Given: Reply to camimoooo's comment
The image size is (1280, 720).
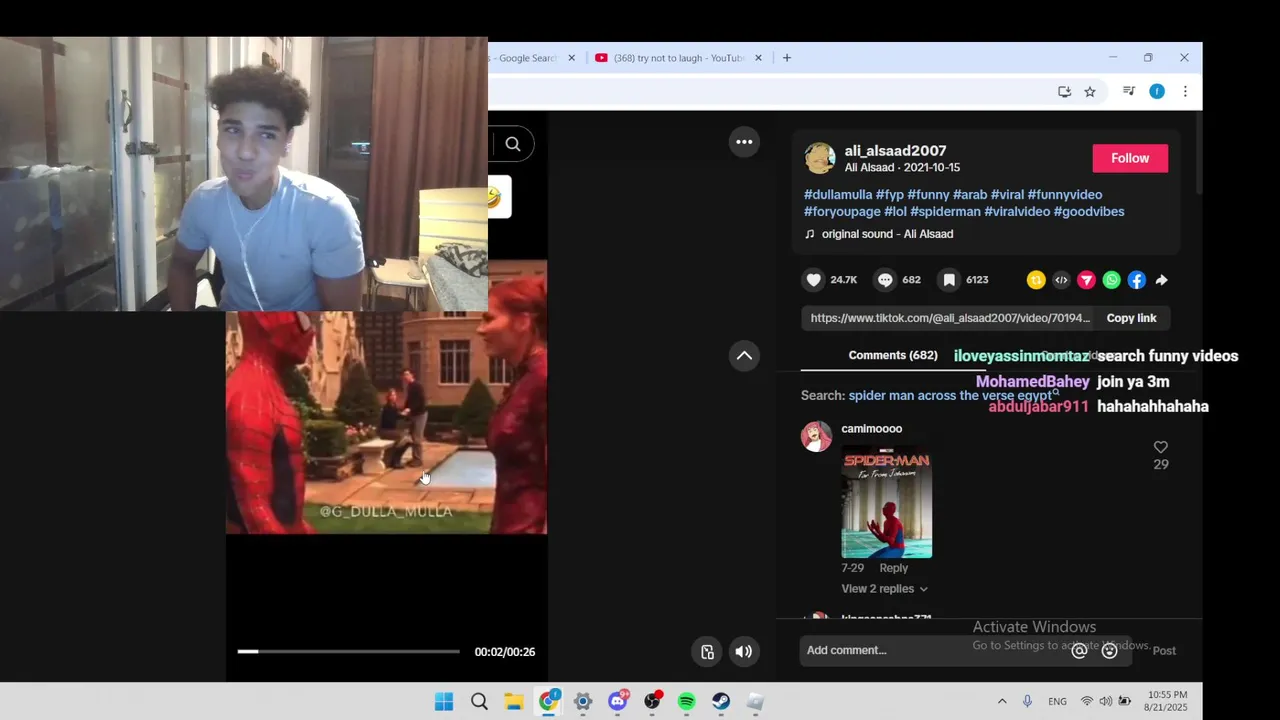Looking at the screenshot, I should [894, 568].
